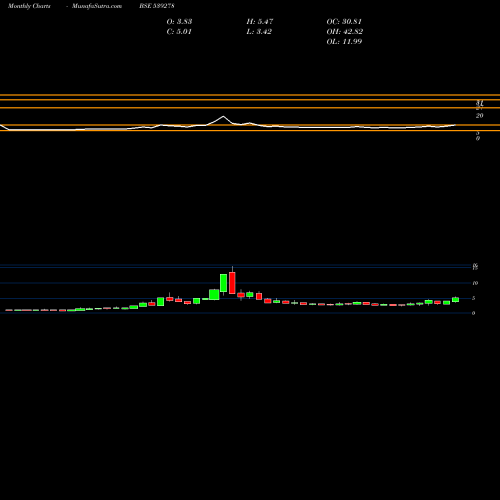
Task: Click the high value 'H: 5.47'
Action: 260,21
